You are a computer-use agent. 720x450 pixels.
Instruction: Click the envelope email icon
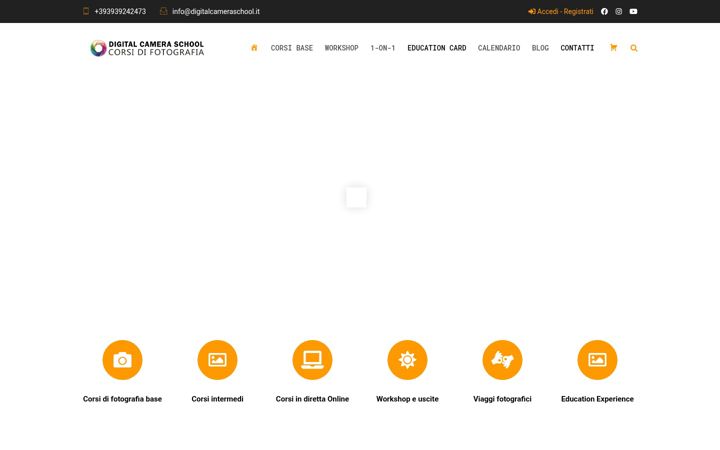163,11
